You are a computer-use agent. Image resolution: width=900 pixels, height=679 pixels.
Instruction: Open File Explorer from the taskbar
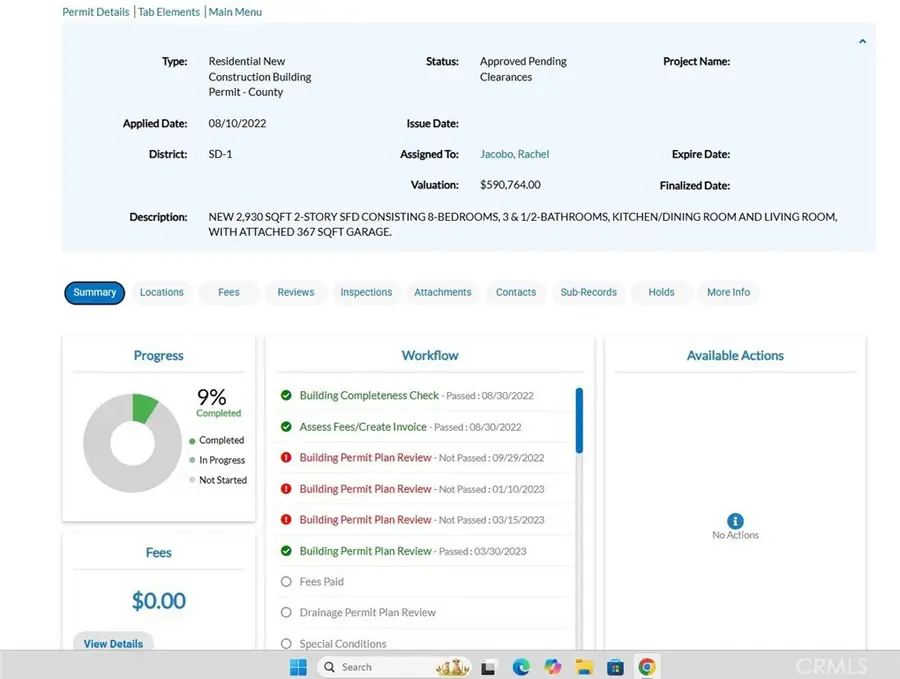coord(584,667)
